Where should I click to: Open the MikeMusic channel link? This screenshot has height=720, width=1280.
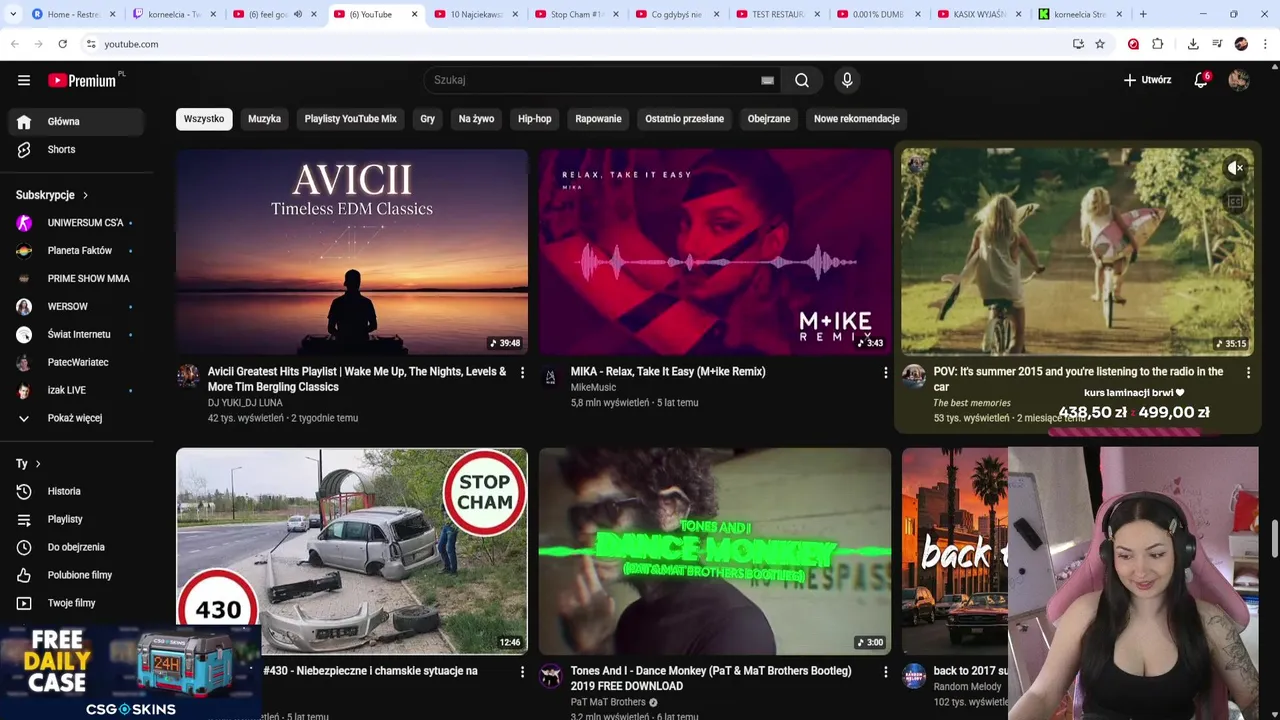593,387
